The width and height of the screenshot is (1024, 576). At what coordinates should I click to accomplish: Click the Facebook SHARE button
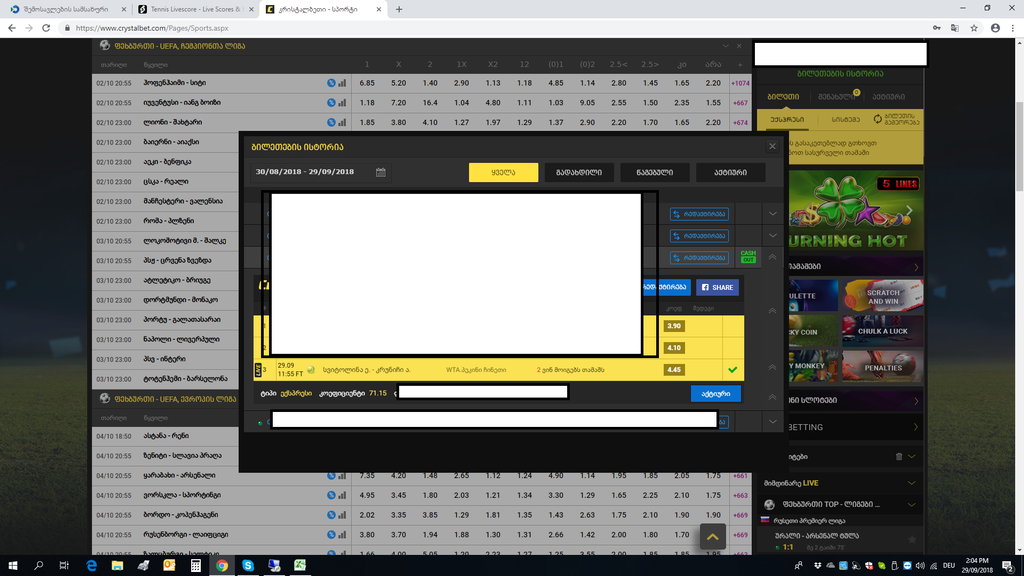pyautogui.click(x=717, y=287)
